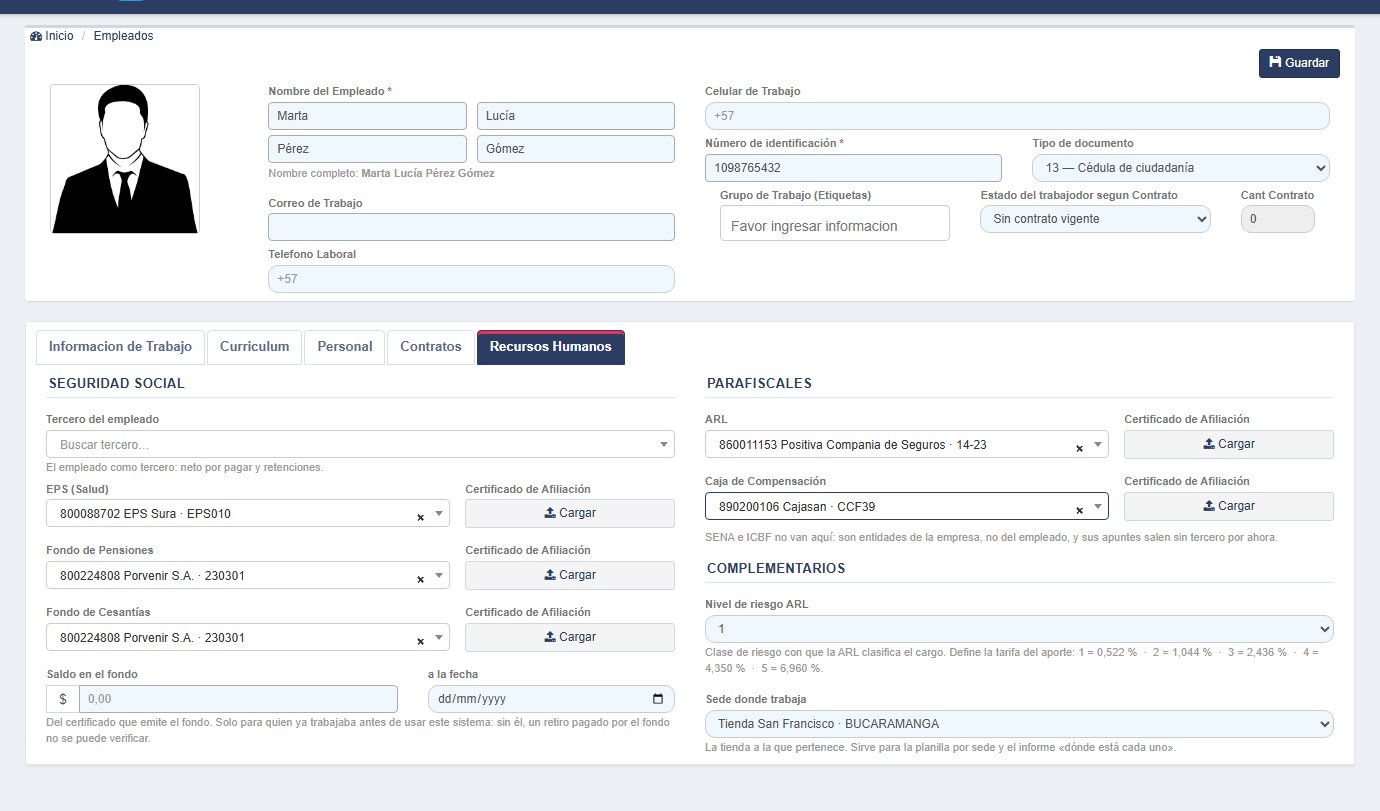Image resolution: width=1380 pixels, height=811 pixels.
Task: Open the Caja de Compensación dropdown arrow
Action: [x=1097, y=506]
